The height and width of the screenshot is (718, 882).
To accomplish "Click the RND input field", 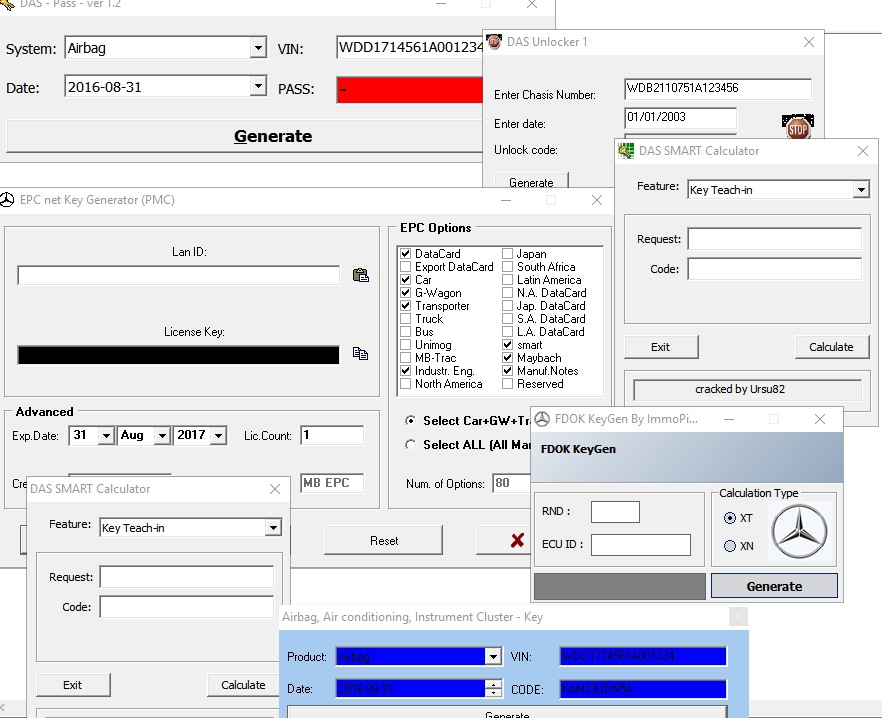I will click(615, 511).
